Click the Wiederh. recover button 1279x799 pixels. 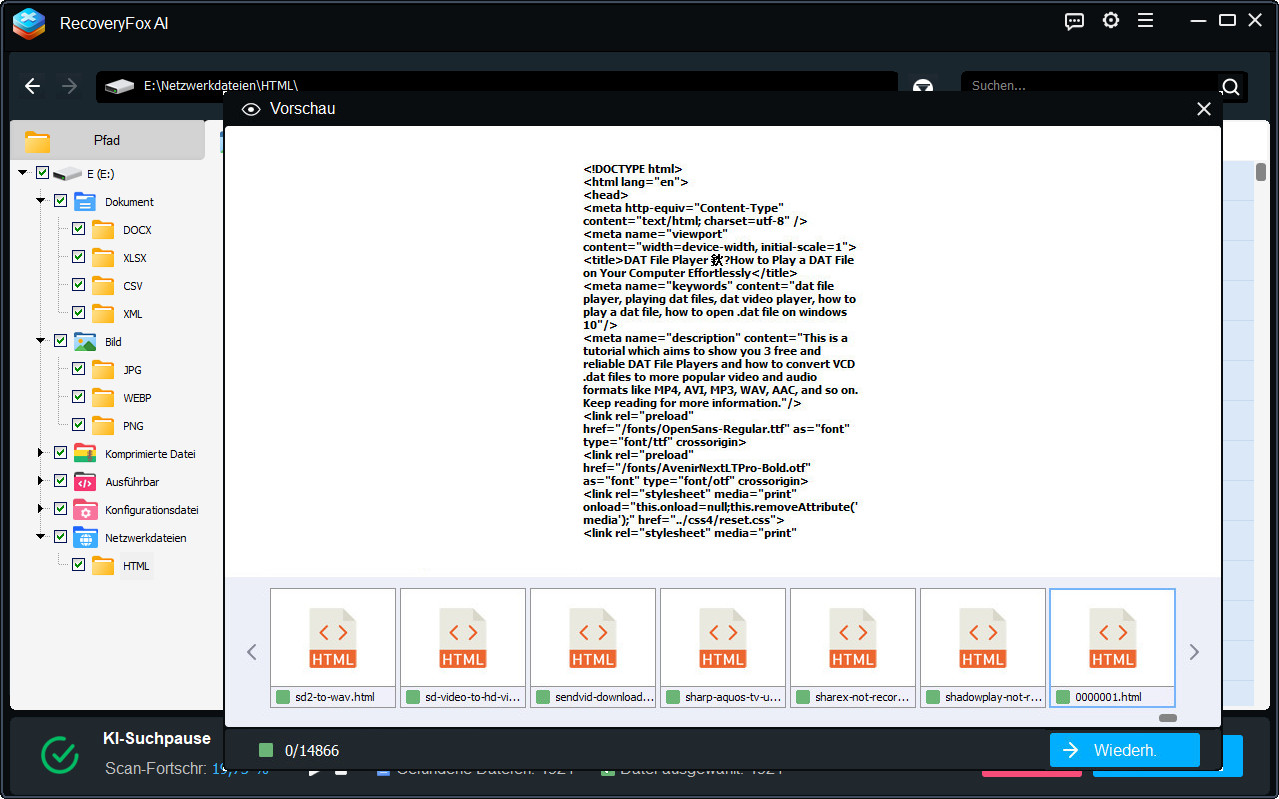pos(1124,750)
